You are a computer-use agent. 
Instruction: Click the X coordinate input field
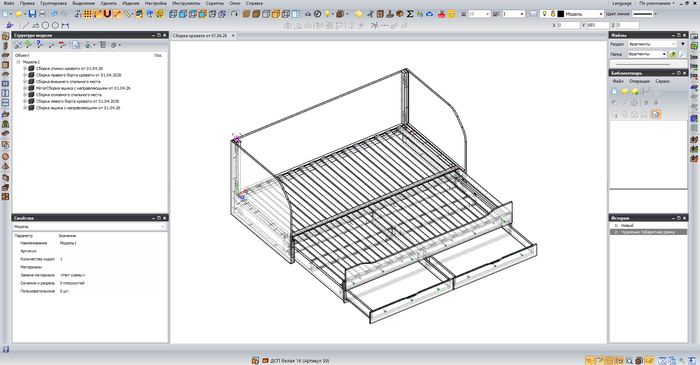(x=569, y=25)
